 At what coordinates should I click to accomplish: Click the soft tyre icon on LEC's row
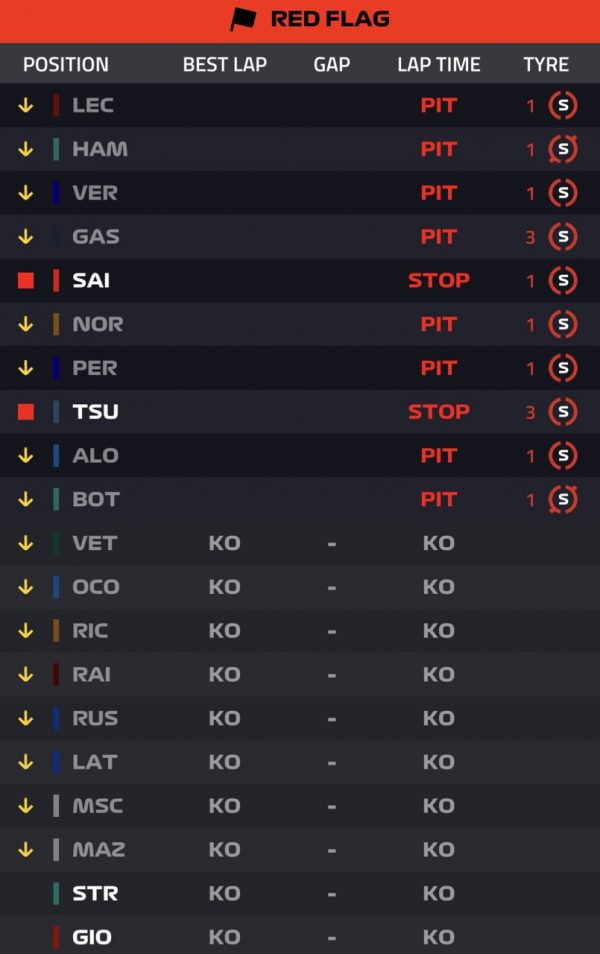563,105
